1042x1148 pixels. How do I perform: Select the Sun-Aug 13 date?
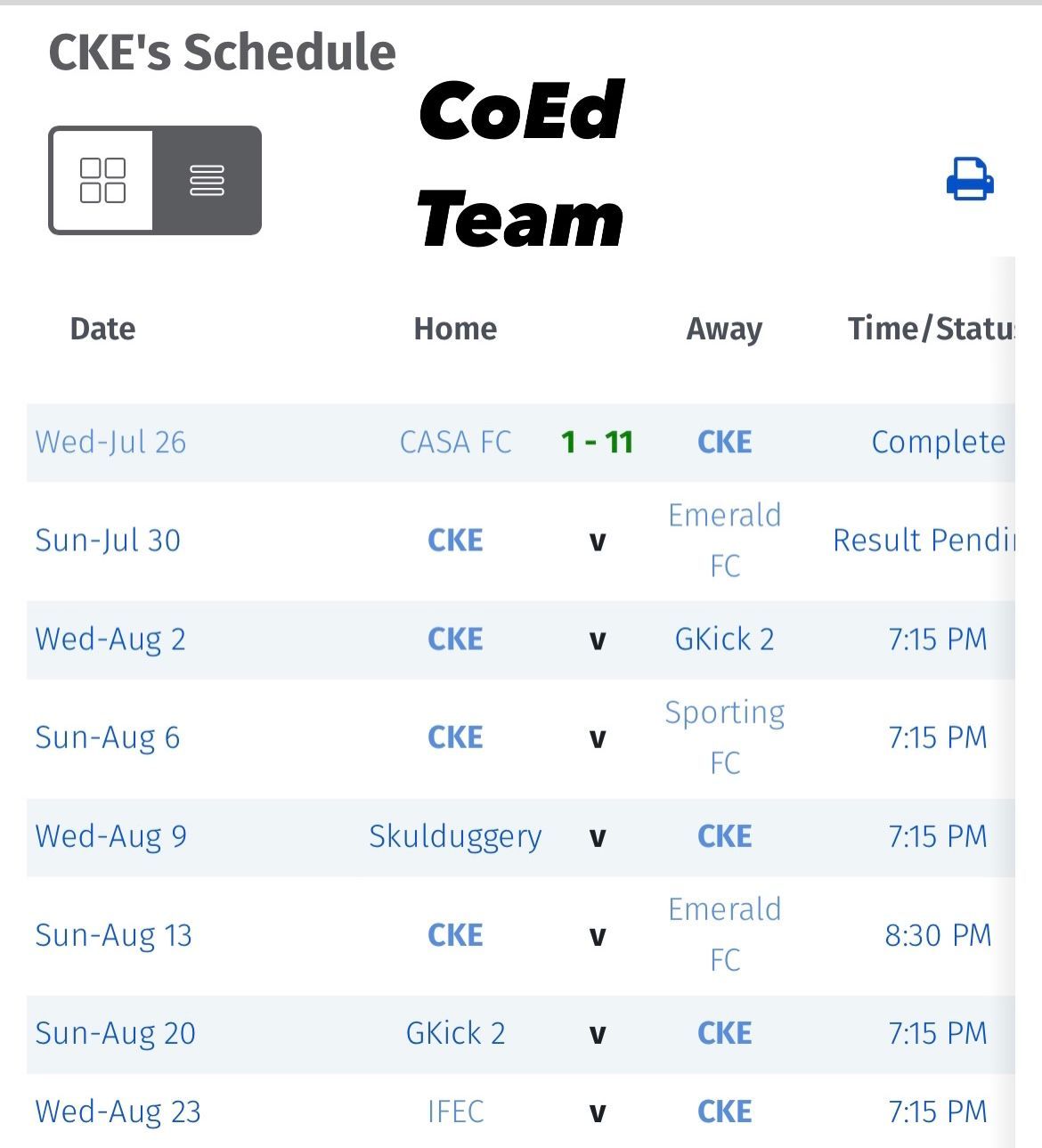coord(113,935)
